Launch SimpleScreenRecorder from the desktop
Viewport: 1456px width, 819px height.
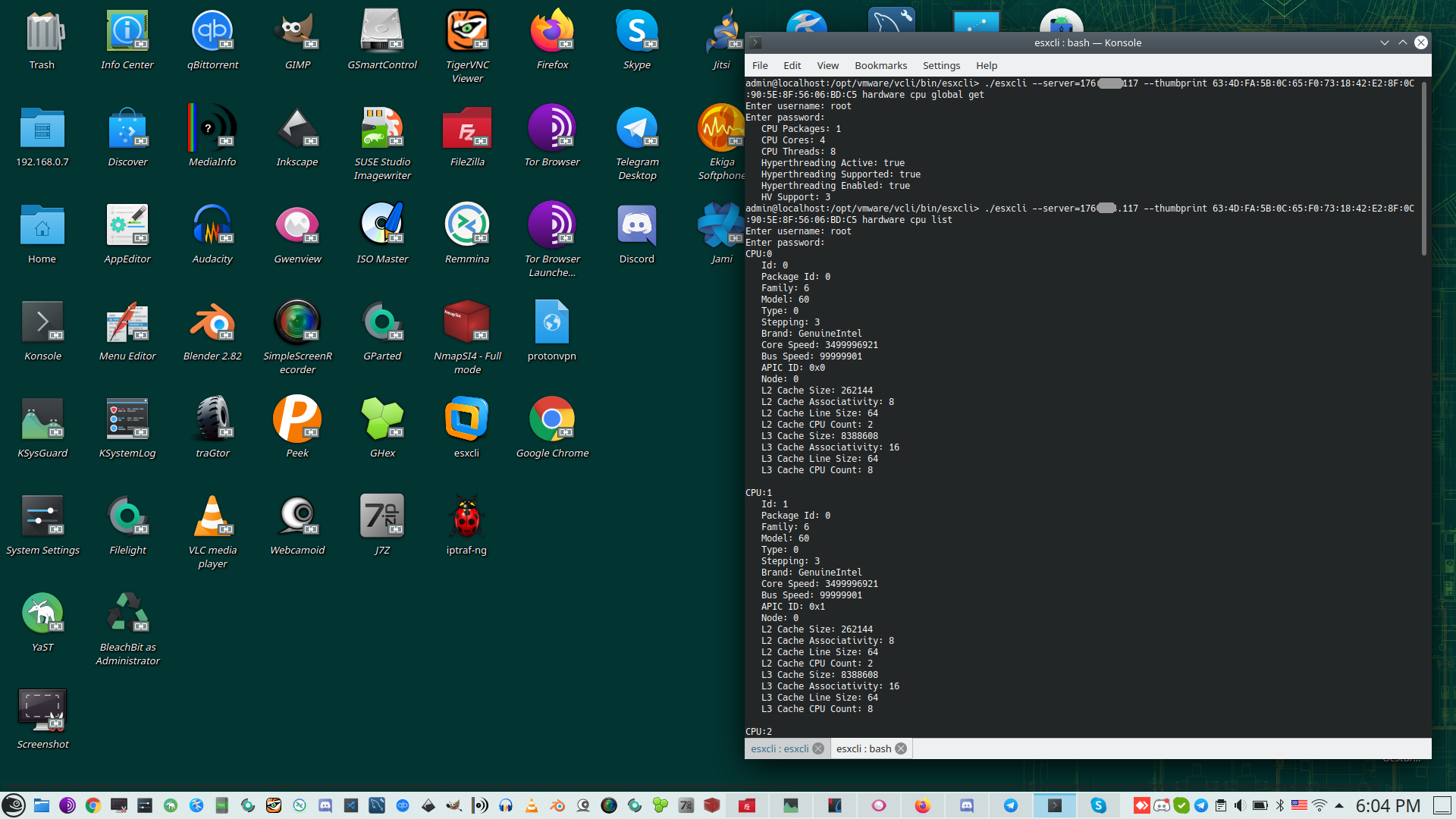pos(297,323)
